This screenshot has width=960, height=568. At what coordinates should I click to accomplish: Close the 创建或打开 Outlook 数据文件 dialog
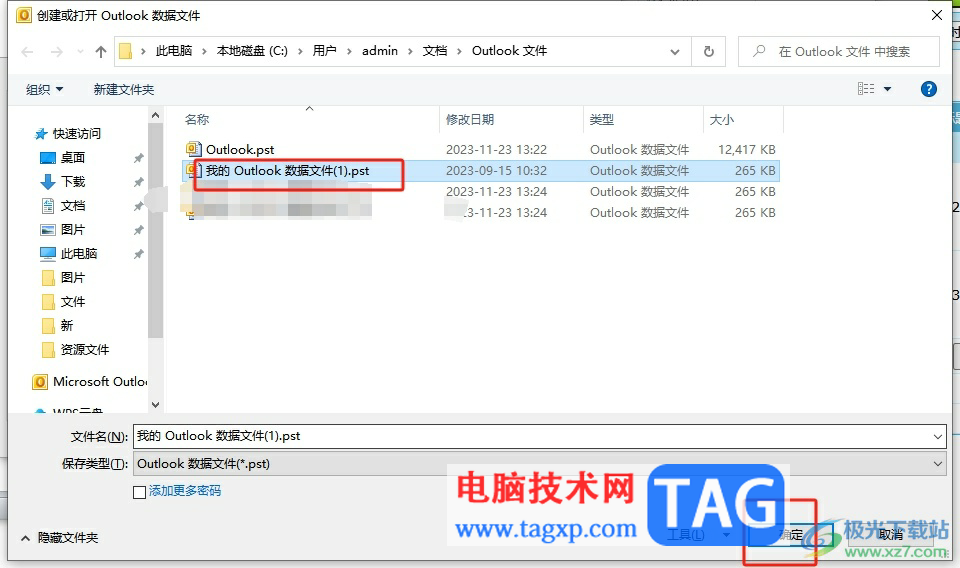click(937, 15)
